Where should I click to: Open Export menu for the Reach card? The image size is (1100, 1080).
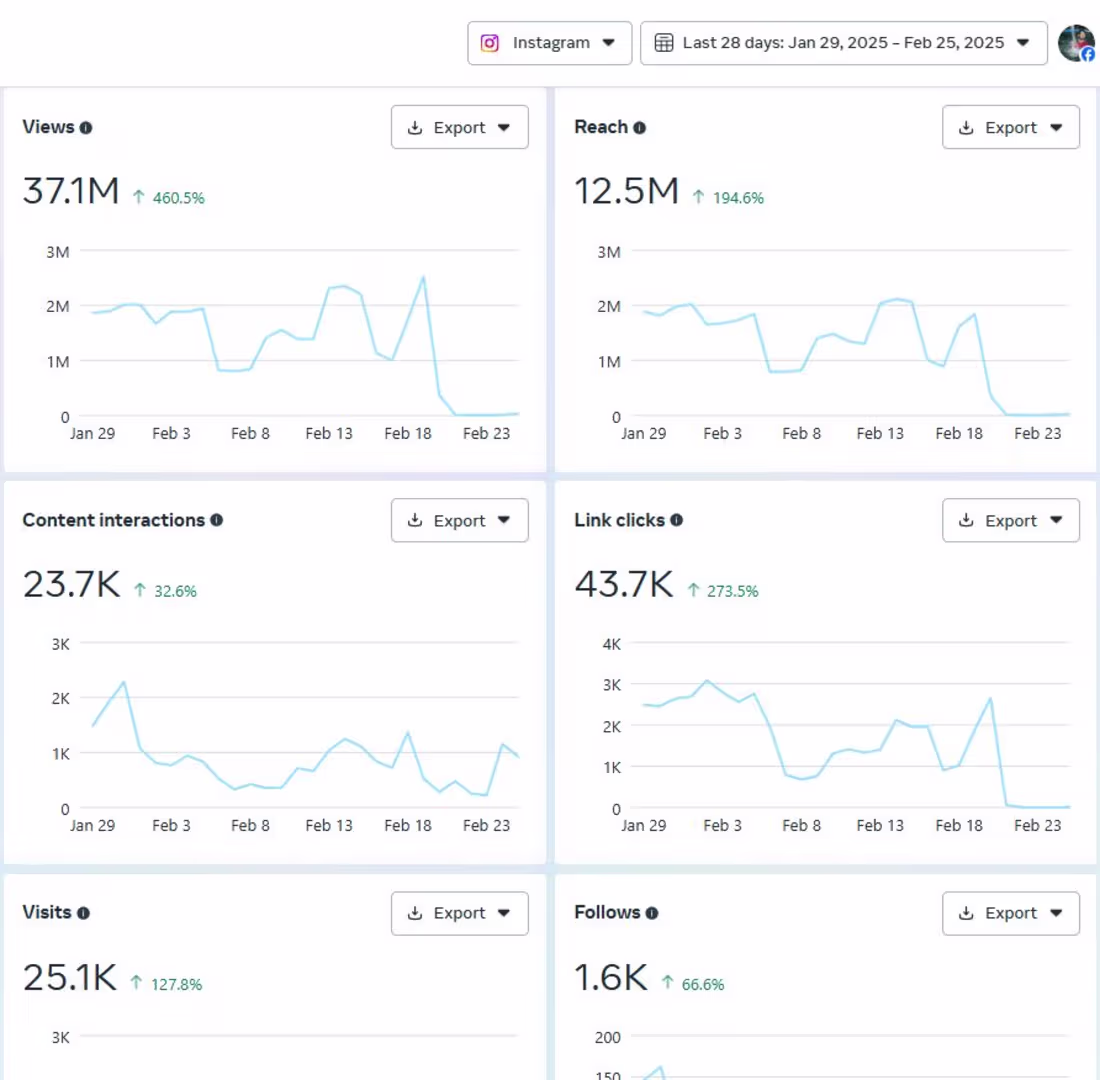[x=1011, y=127]
